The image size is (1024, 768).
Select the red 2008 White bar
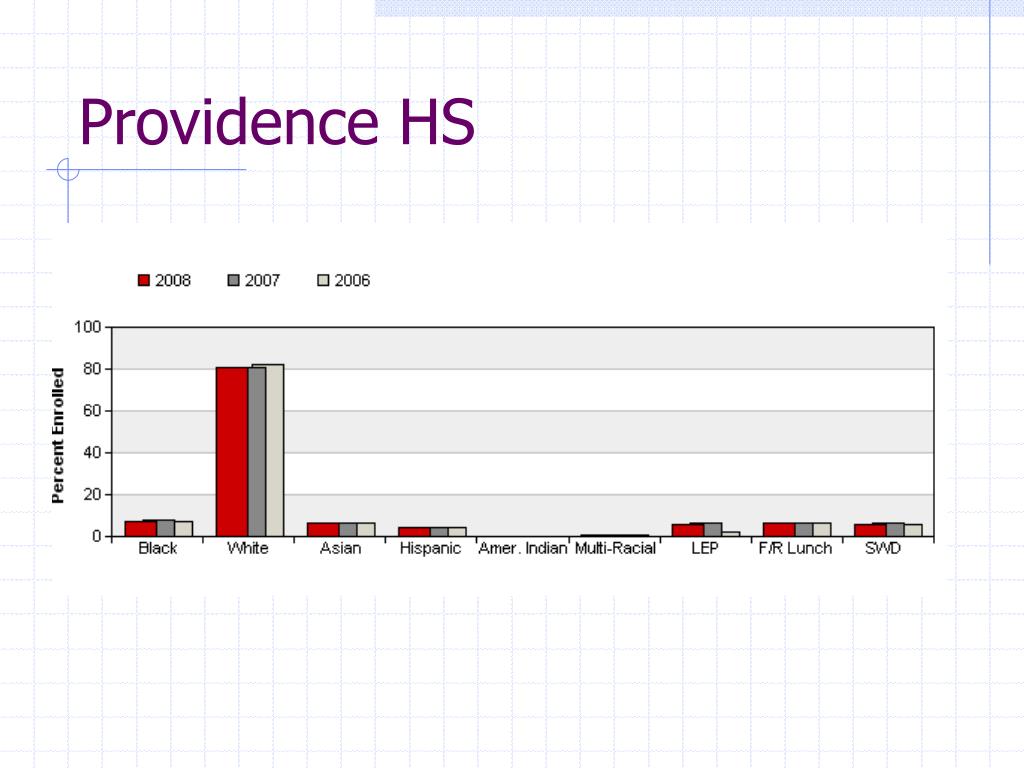[232, 452]
